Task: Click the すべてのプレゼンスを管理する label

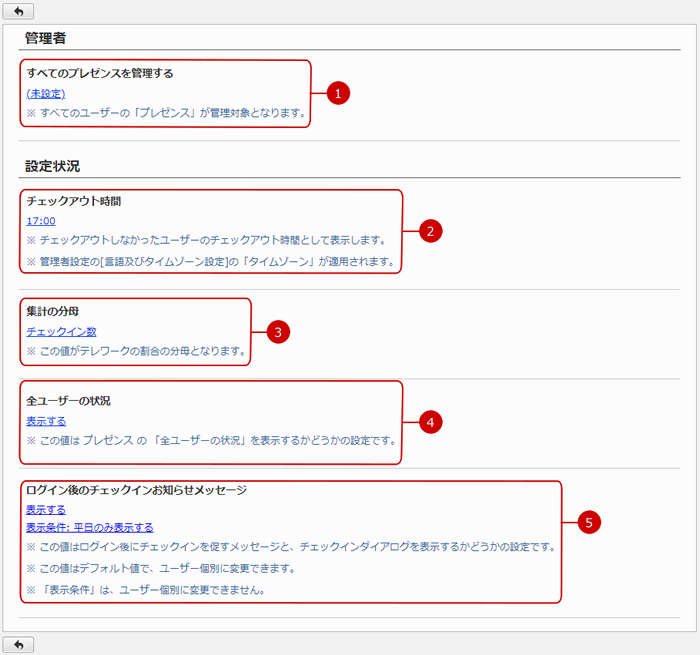Action: pos(100,73)
